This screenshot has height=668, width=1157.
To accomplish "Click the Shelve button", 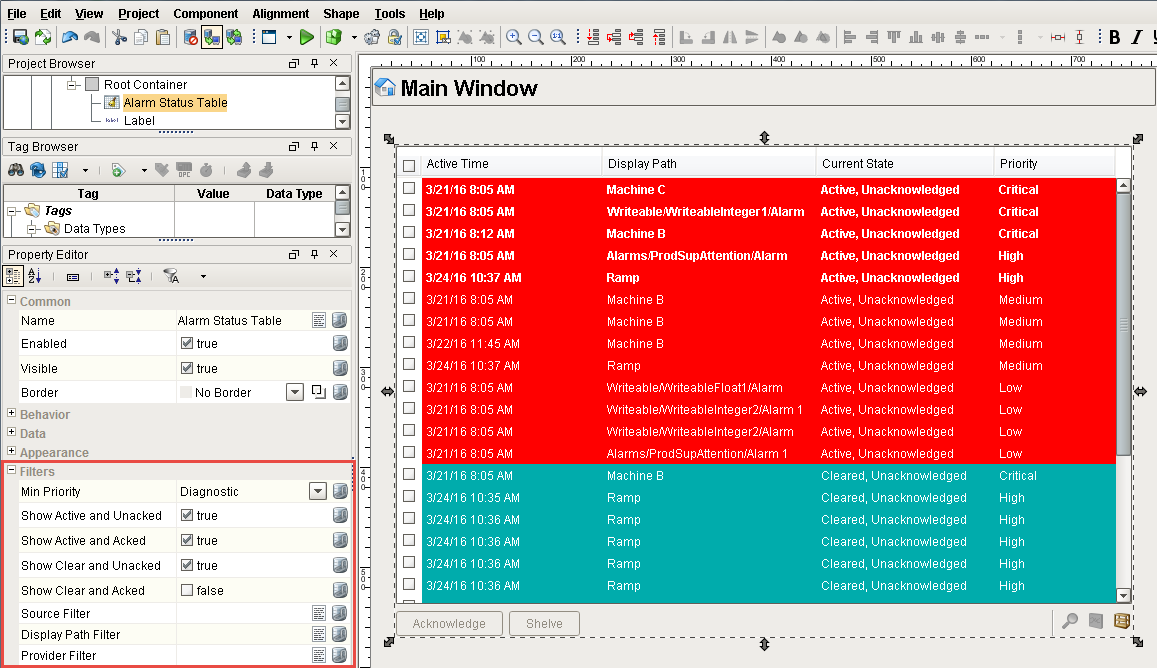I will click(543, 623).
